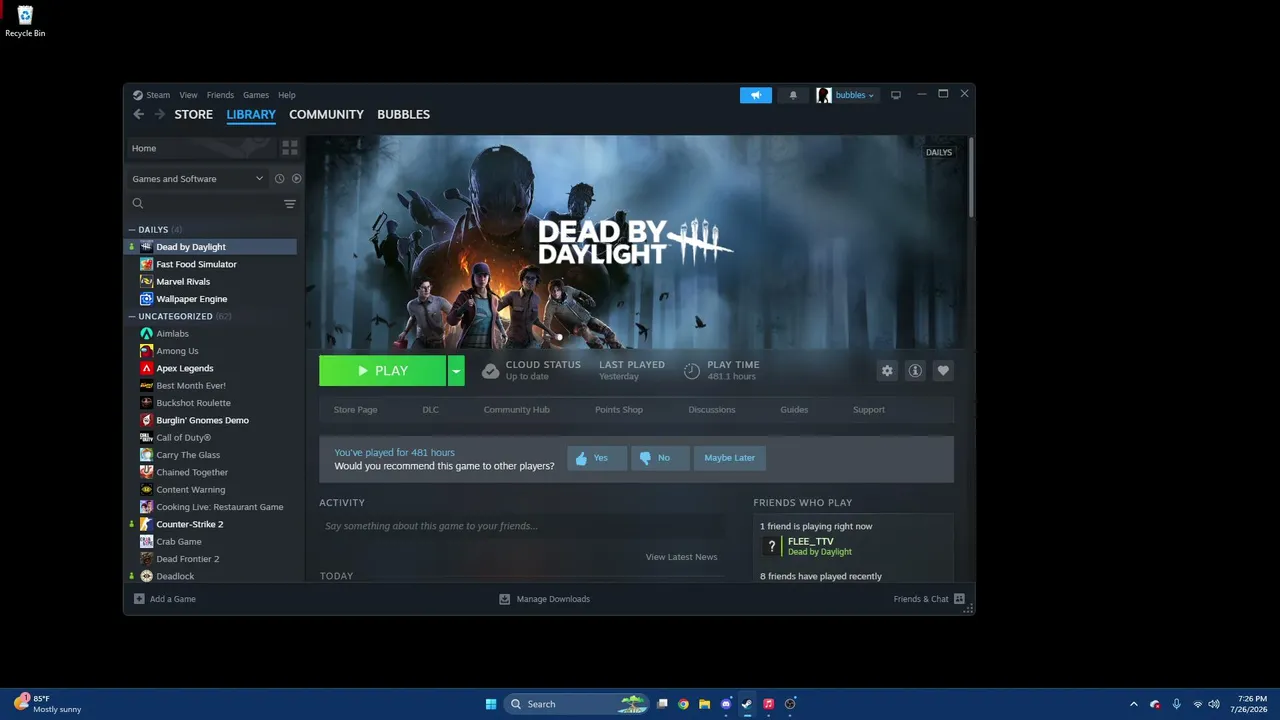Open Windows Start menu
The height and width of the screenshot is (720, 1280).
[491, 704]
